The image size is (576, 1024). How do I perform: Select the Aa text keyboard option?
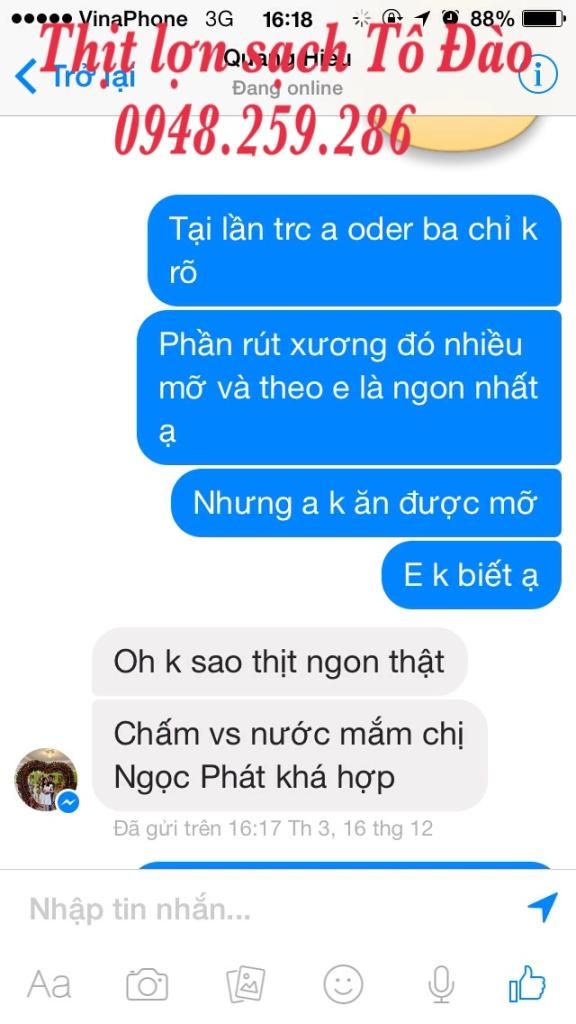[49, 984]
